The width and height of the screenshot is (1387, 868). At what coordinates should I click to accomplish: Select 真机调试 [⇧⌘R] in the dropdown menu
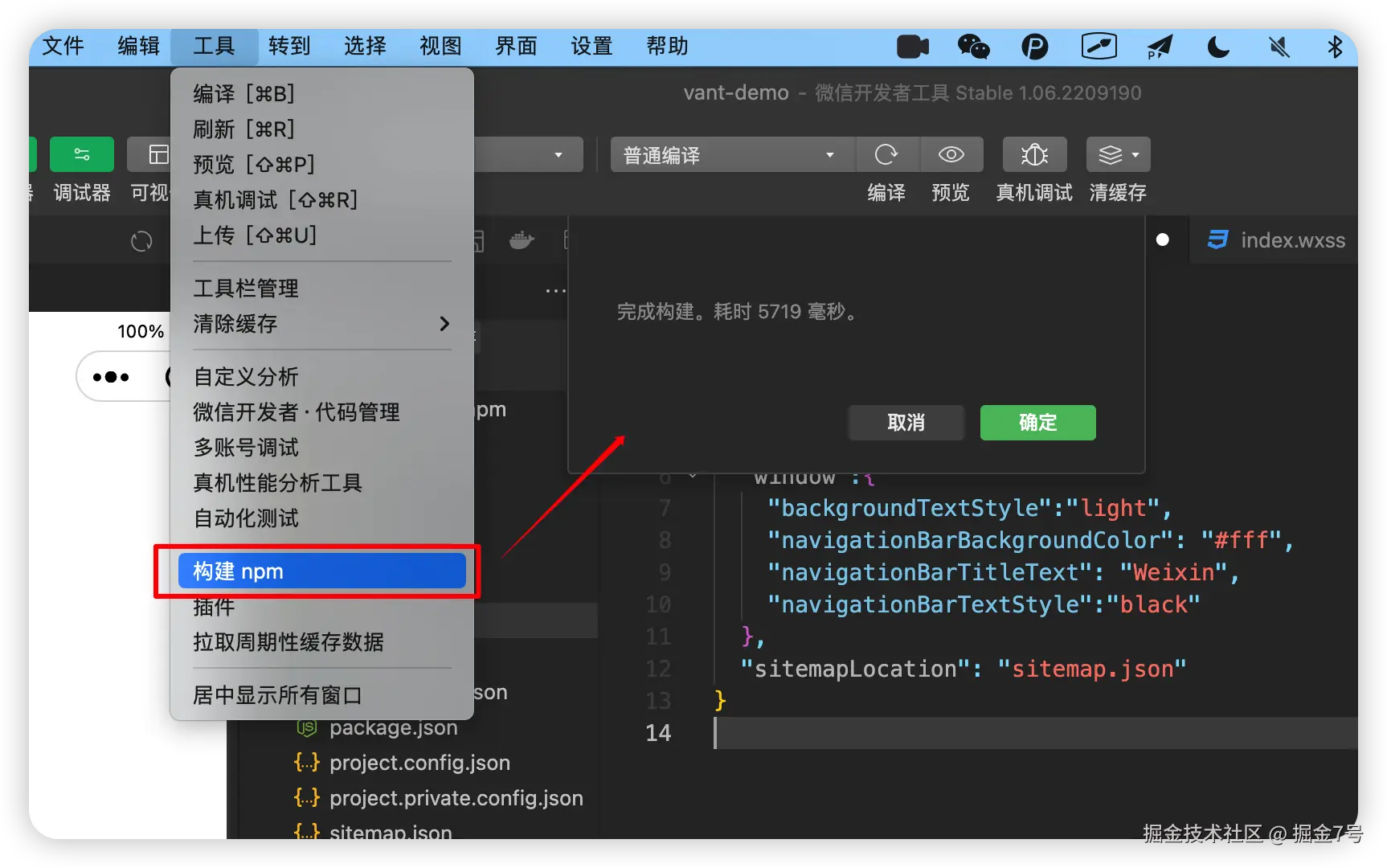pos(321,200)
